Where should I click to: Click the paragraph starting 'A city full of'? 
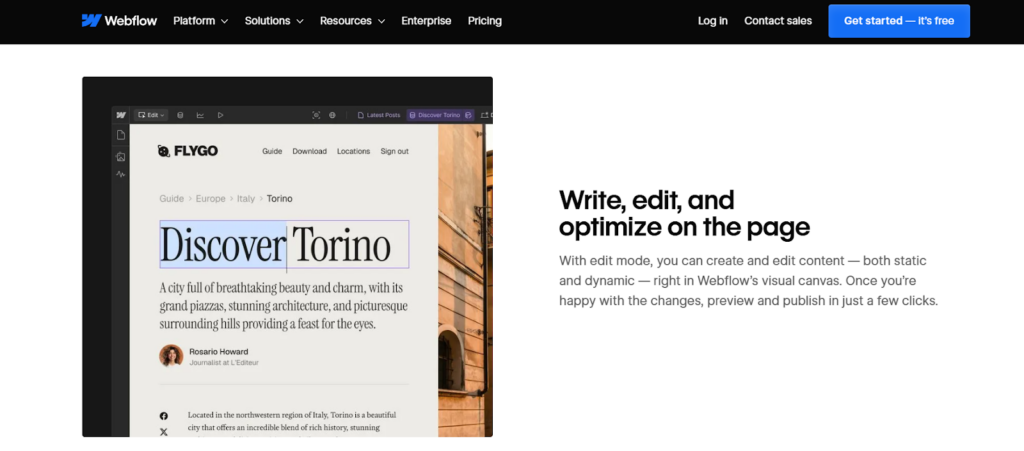click(x=283, y=306)
